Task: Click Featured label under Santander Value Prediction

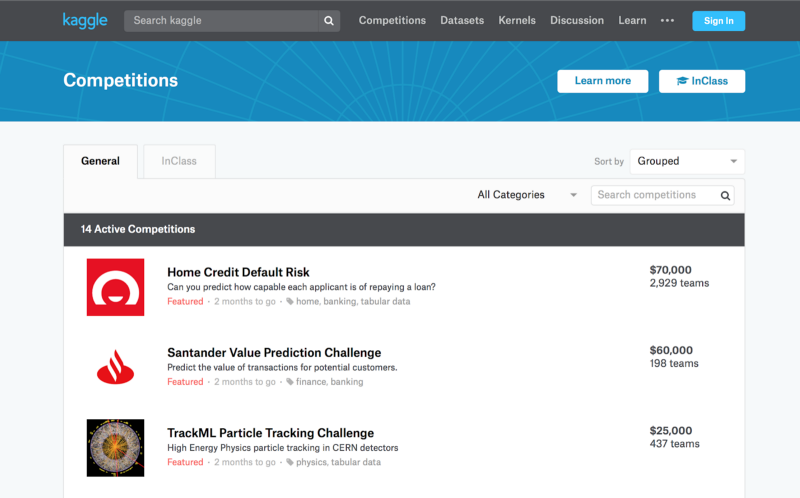Action: [x=185, y=382]
